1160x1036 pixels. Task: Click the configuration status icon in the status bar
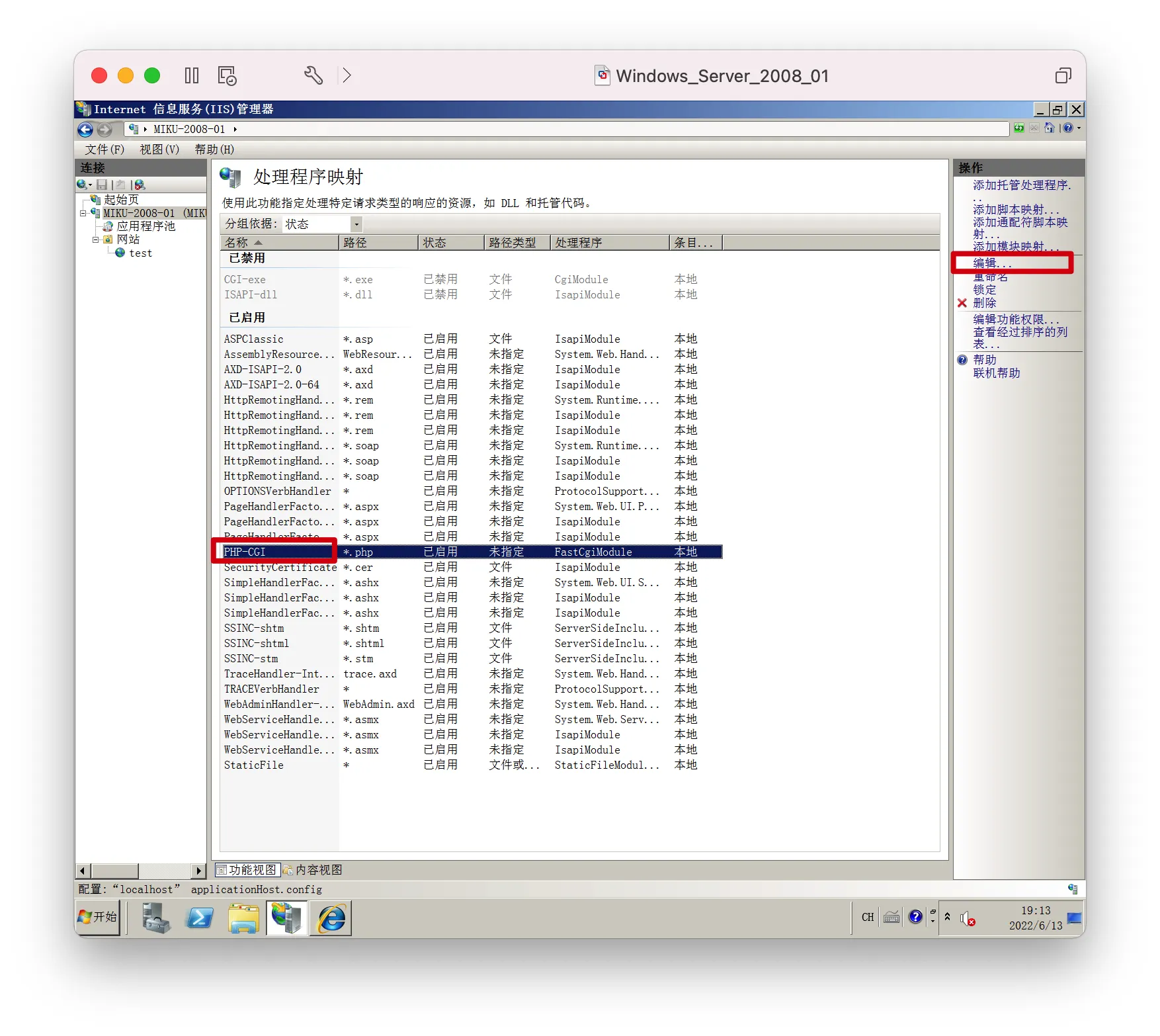pyautogui.click(x=1073, y=888)
